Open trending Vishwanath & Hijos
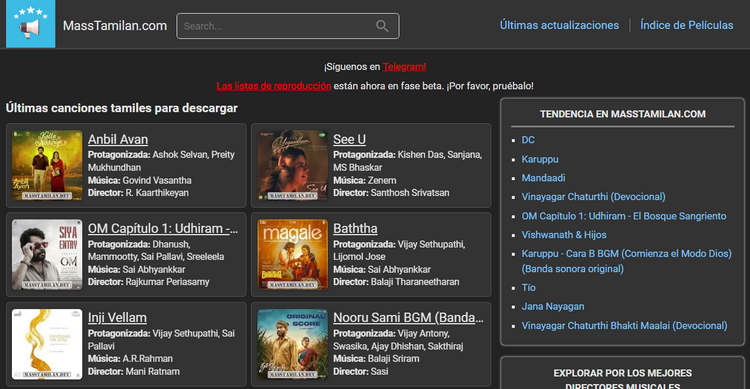This screenshot has height=389, width=750. pyautogui.click(x=564, y=235)
